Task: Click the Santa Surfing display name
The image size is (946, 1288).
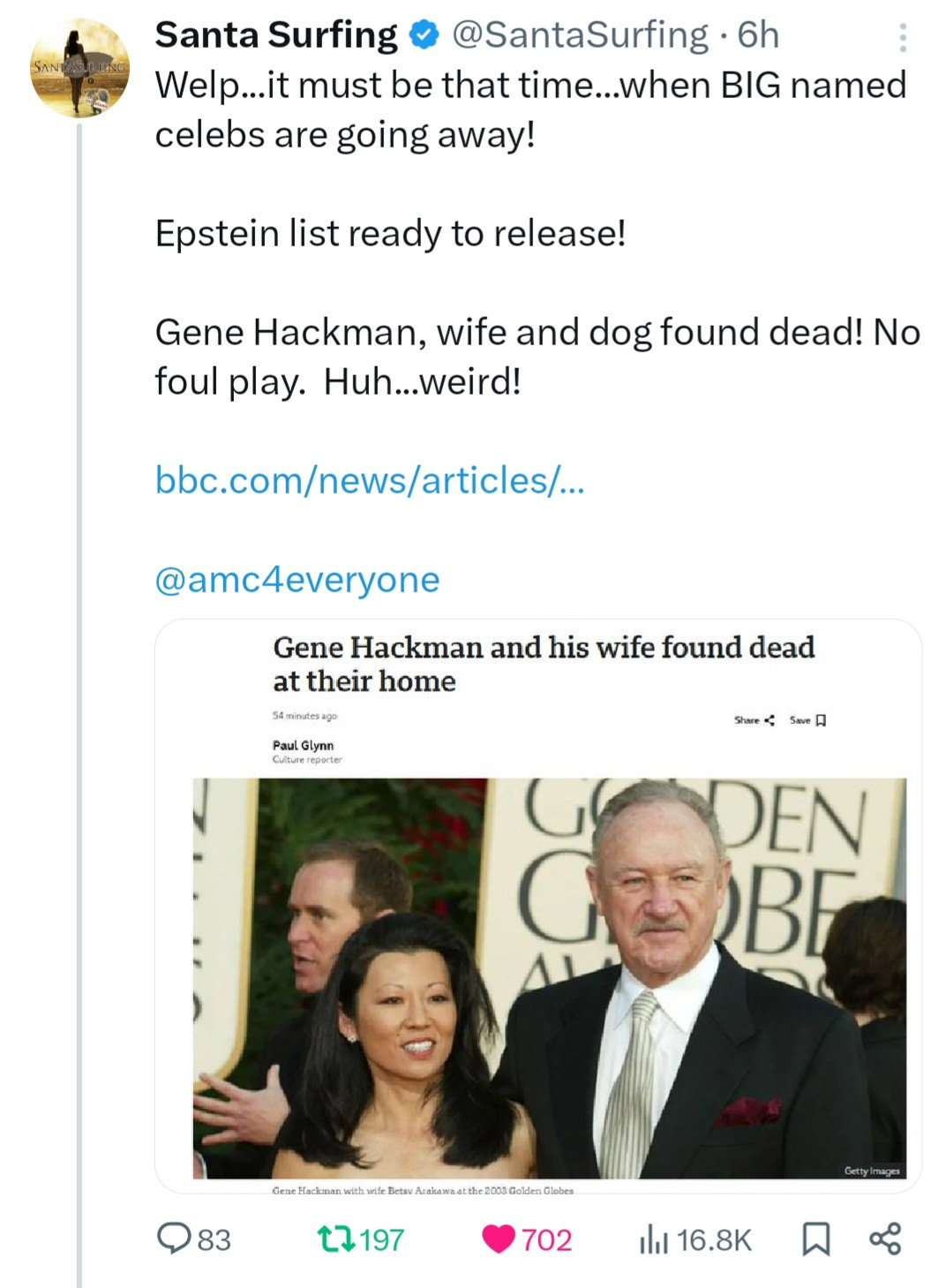Action: tap(276, 35)
